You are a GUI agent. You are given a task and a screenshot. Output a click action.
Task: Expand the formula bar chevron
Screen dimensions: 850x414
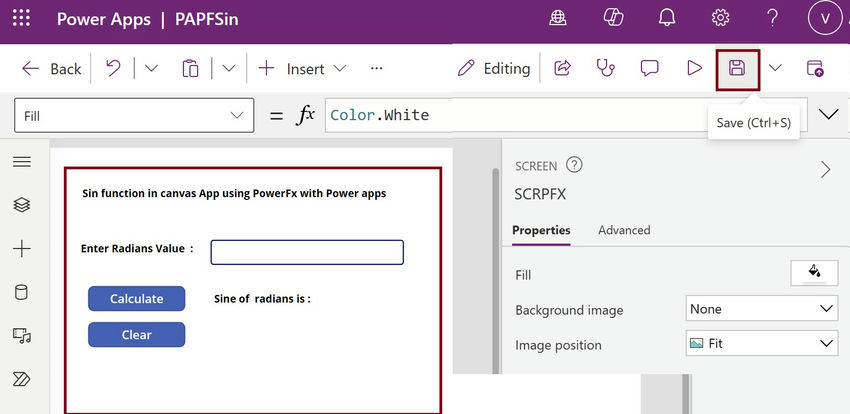(x=828, y=115)
